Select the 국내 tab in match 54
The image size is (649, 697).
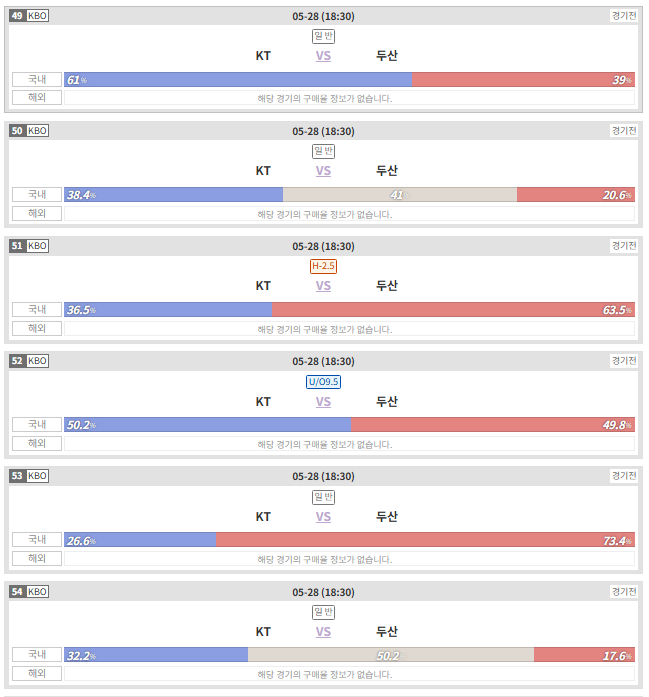[37, 654]
